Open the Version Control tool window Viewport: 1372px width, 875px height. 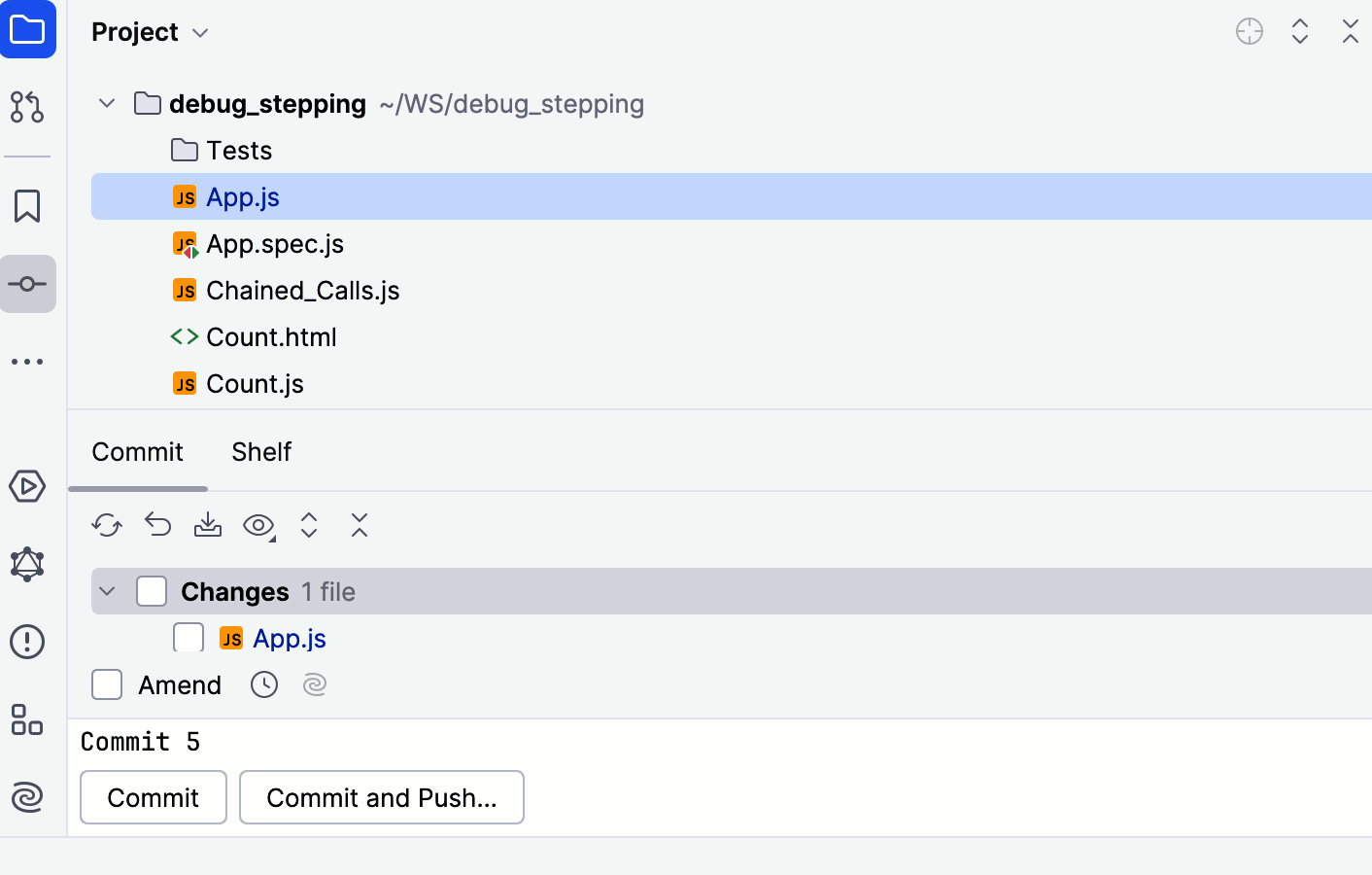(x=28, y=108)
